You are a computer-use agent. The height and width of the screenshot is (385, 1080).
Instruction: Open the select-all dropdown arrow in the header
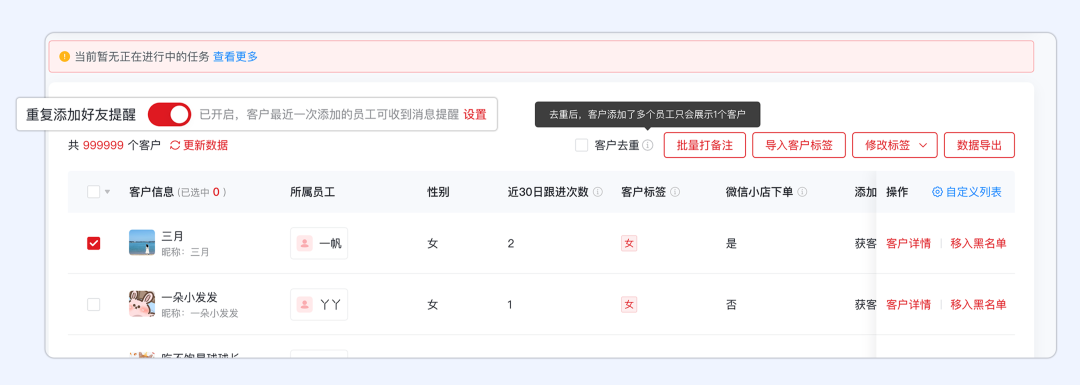tap(107, 193)
